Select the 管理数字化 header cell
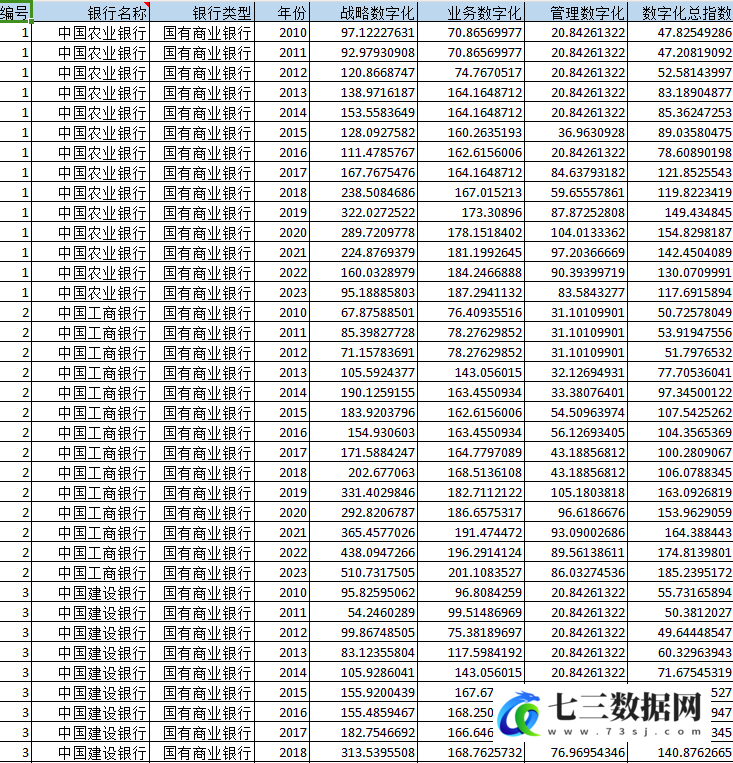The width and height of the screenshot is (733, 763). 576,12
